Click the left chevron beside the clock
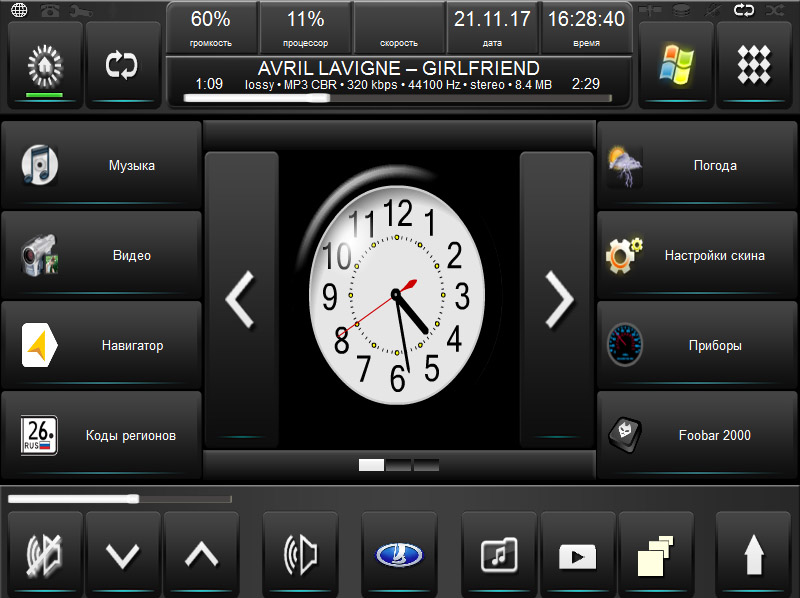 (x=241, y=298)
